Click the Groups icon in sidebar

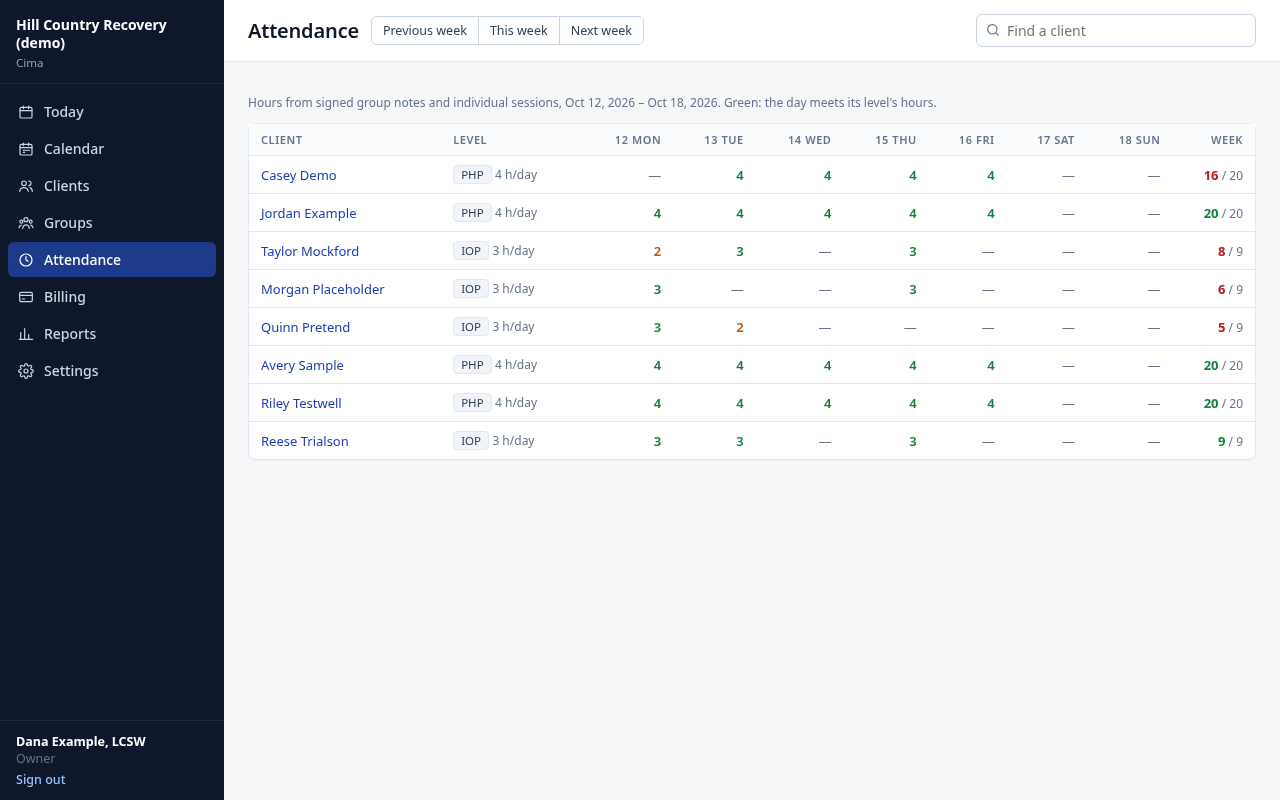[x=26, y=223]
